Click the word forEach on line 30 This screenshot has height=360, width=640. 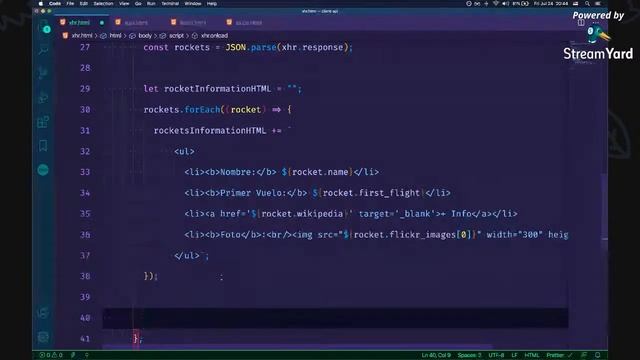click(x=202, y=109)
